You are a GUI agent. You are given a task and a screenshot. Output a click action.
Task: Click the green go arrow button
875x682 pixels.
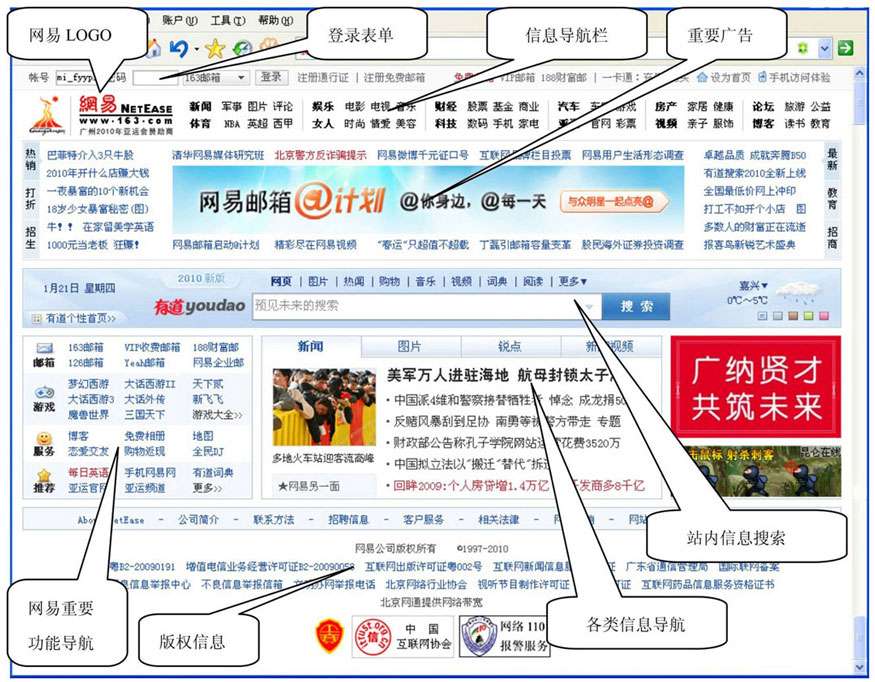point(845,48)
